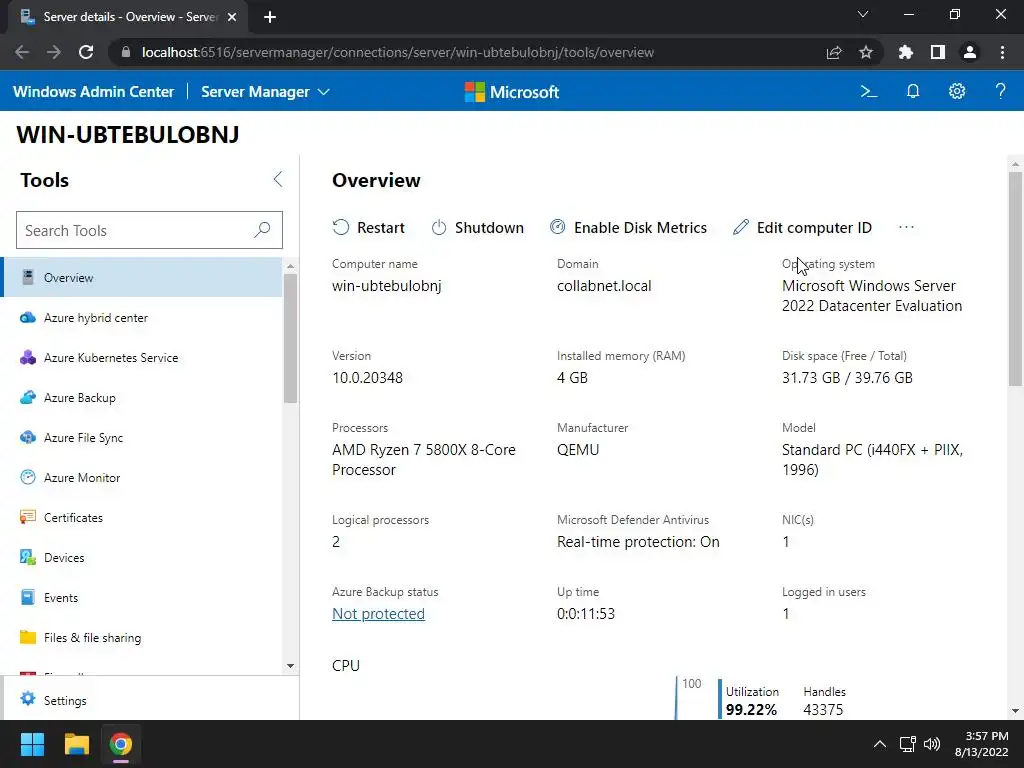Click the Files & file sharing folder icon
Viewport: 1024px width, 768px height.
coord(27,637)
